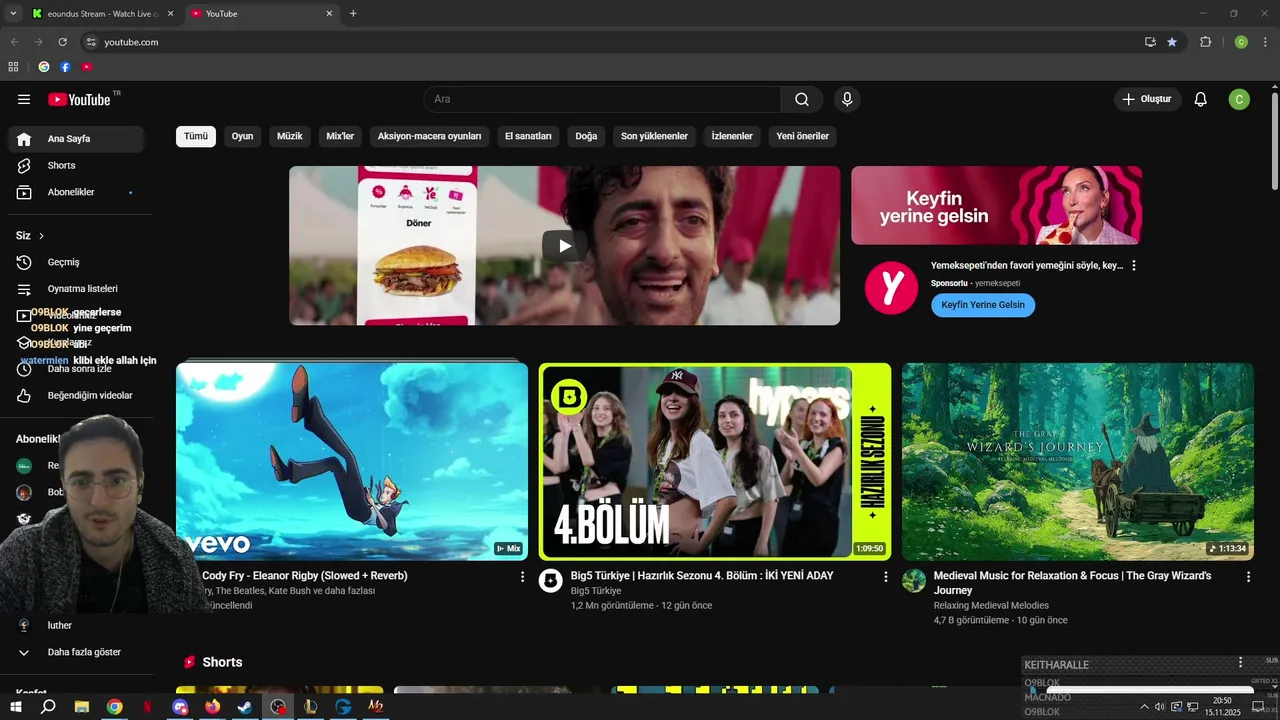The width and height of the screenshot is (1280, 720).
Task: Click the yemeksepeti advertiser logo
Action: pos(891,289)
